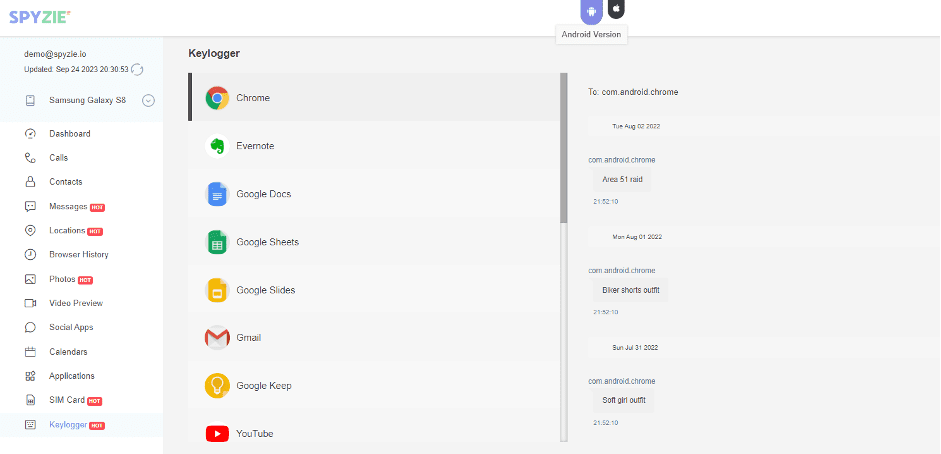Select the Chrome icon in keylogger list
The image size is (941, 454).
(x=217, y=98)
